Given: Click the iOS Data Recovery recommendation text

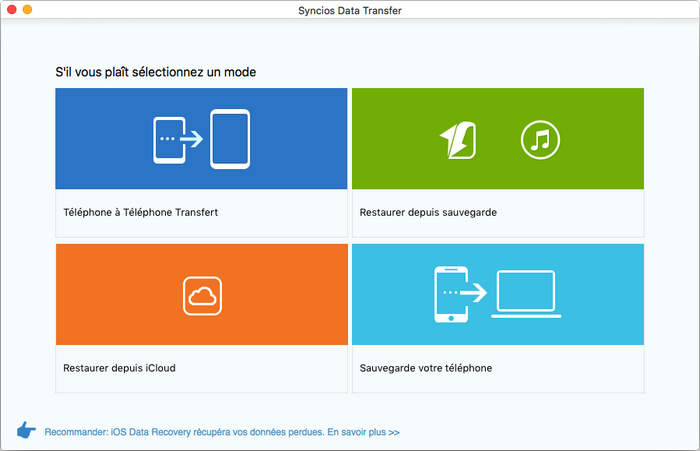Looking at the screenshot, I should (200, 433).
